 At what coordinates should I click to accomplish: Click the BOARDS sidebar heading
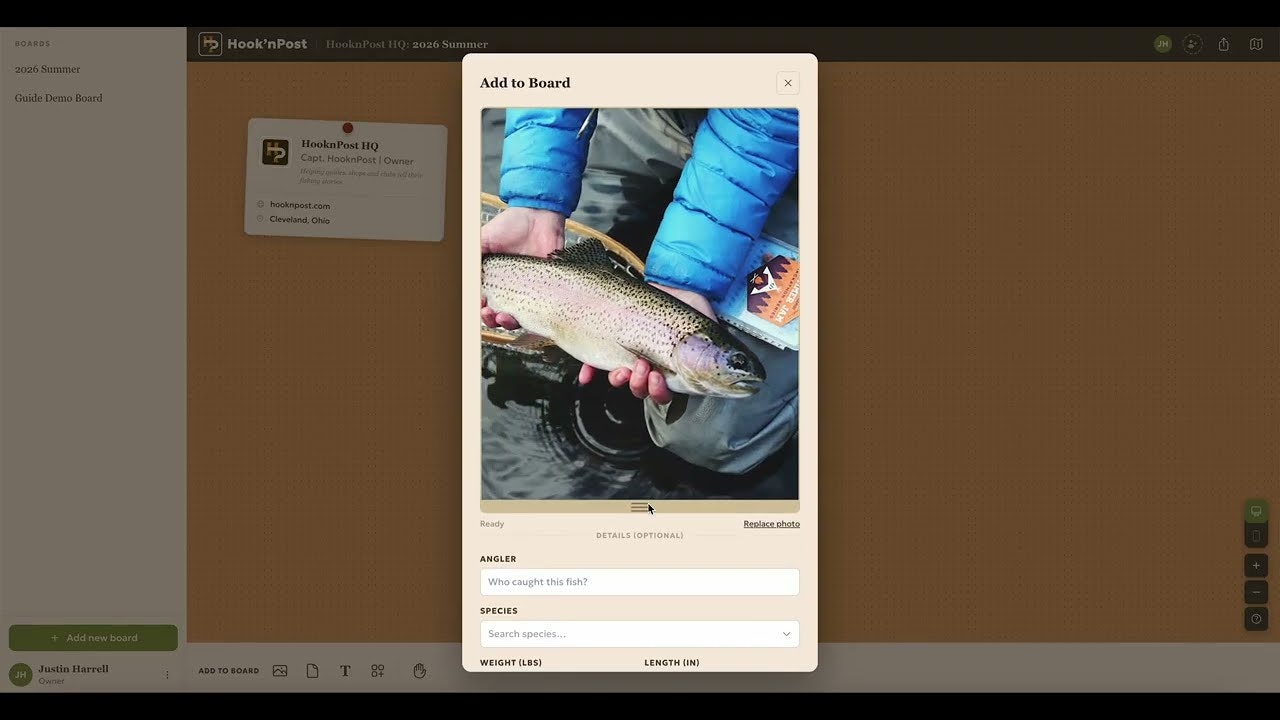(x=32, y=44)
